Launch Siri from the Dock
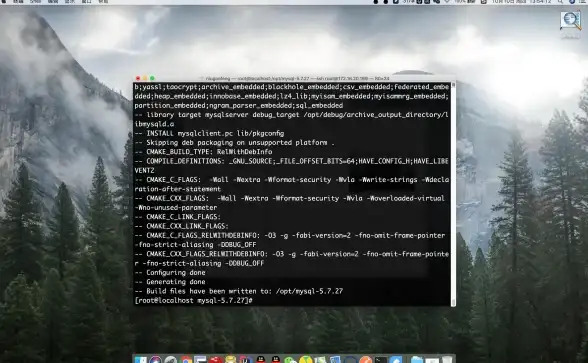588x363 pixels. 155,360
